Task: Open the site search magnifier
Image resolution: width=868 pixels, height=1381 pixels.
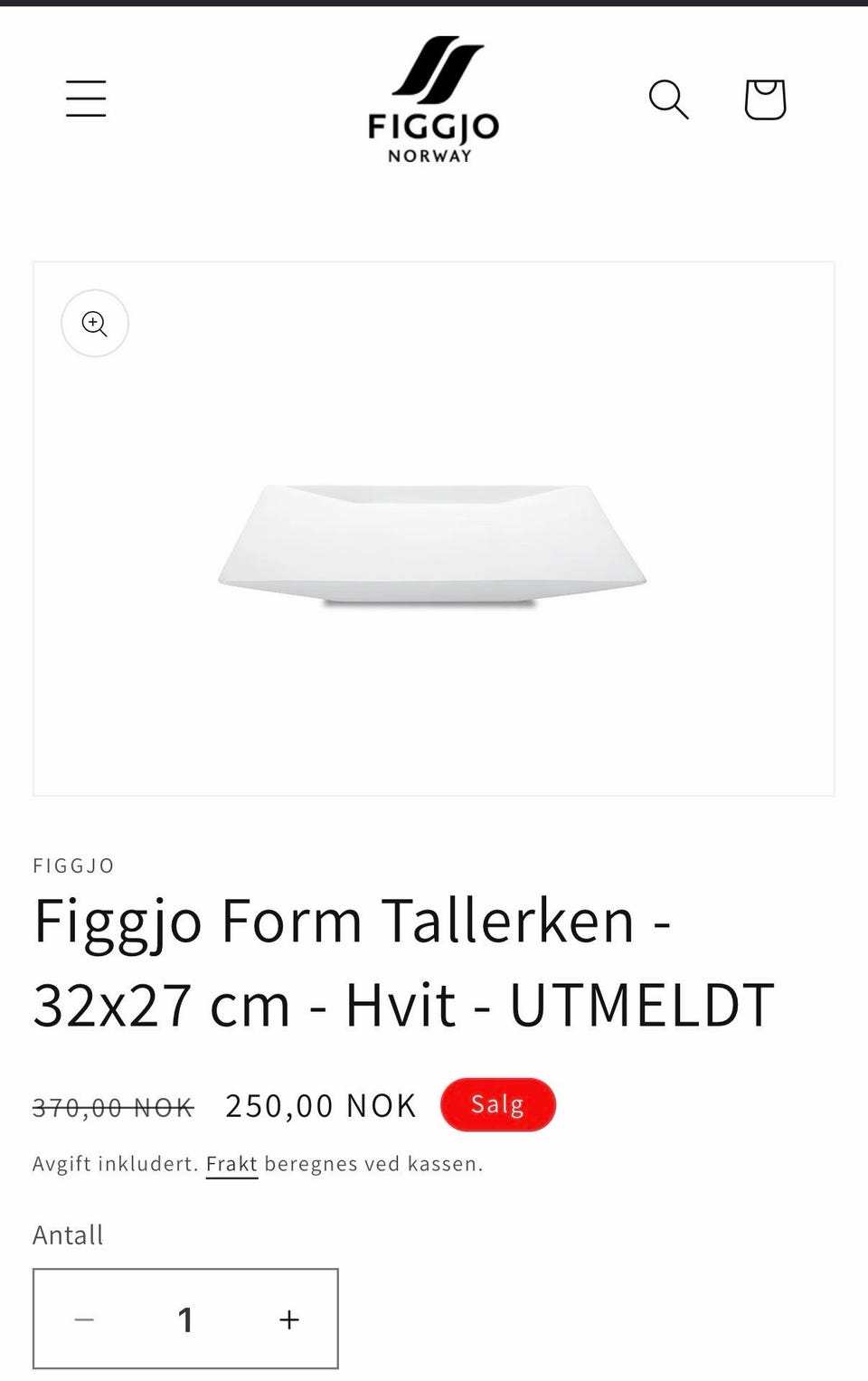Action: click(x=669, y=99)
